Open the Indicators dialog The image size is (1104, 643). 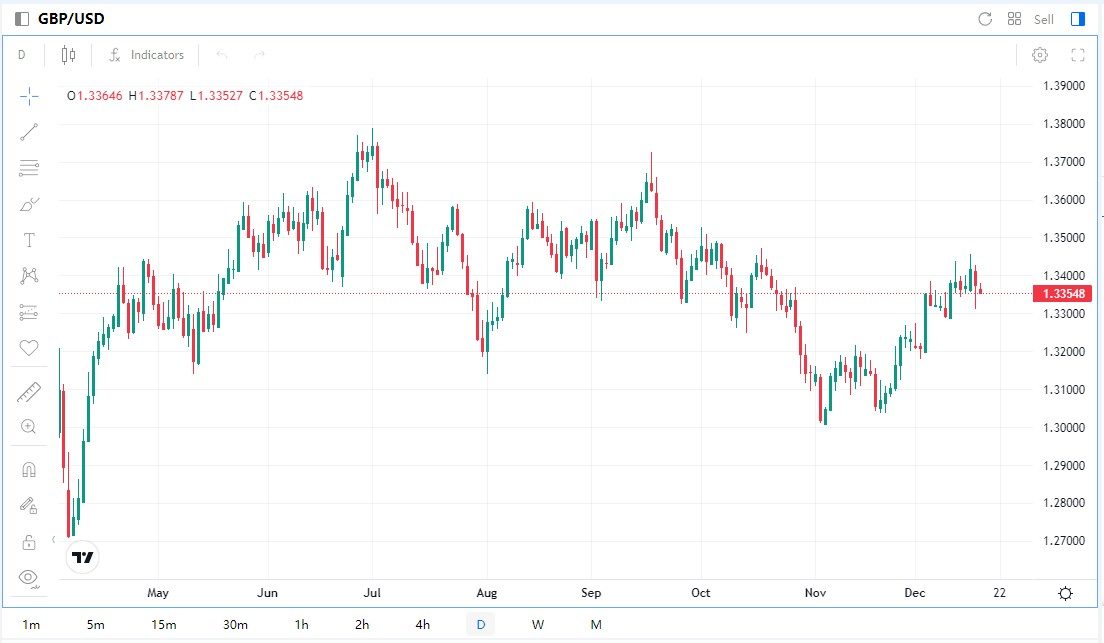pos(147,55)
